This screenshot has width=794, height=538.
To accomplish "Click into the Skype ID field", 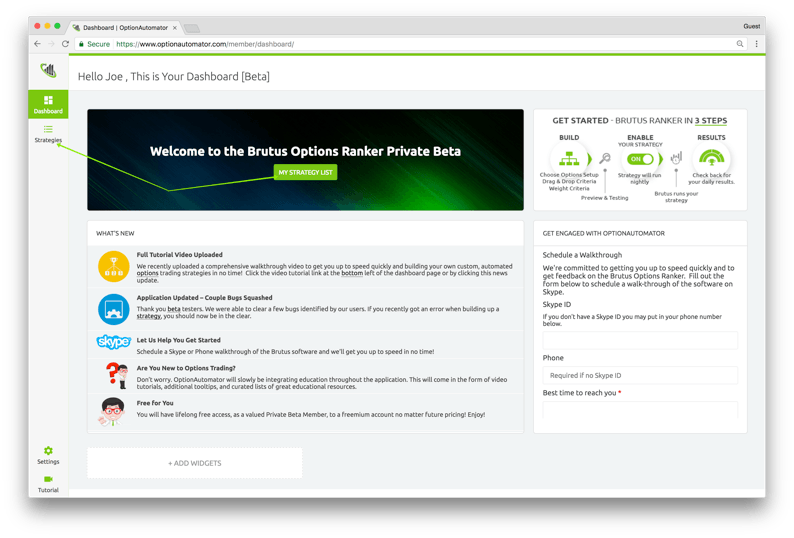I will 640,340.
